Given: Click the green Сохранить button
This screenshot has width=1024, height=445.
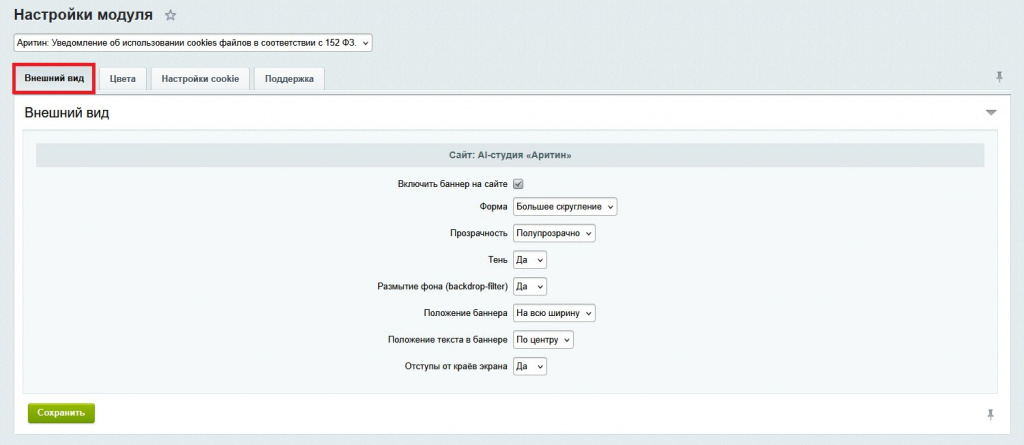Looking at the screenshot, I should click(61, 413).
